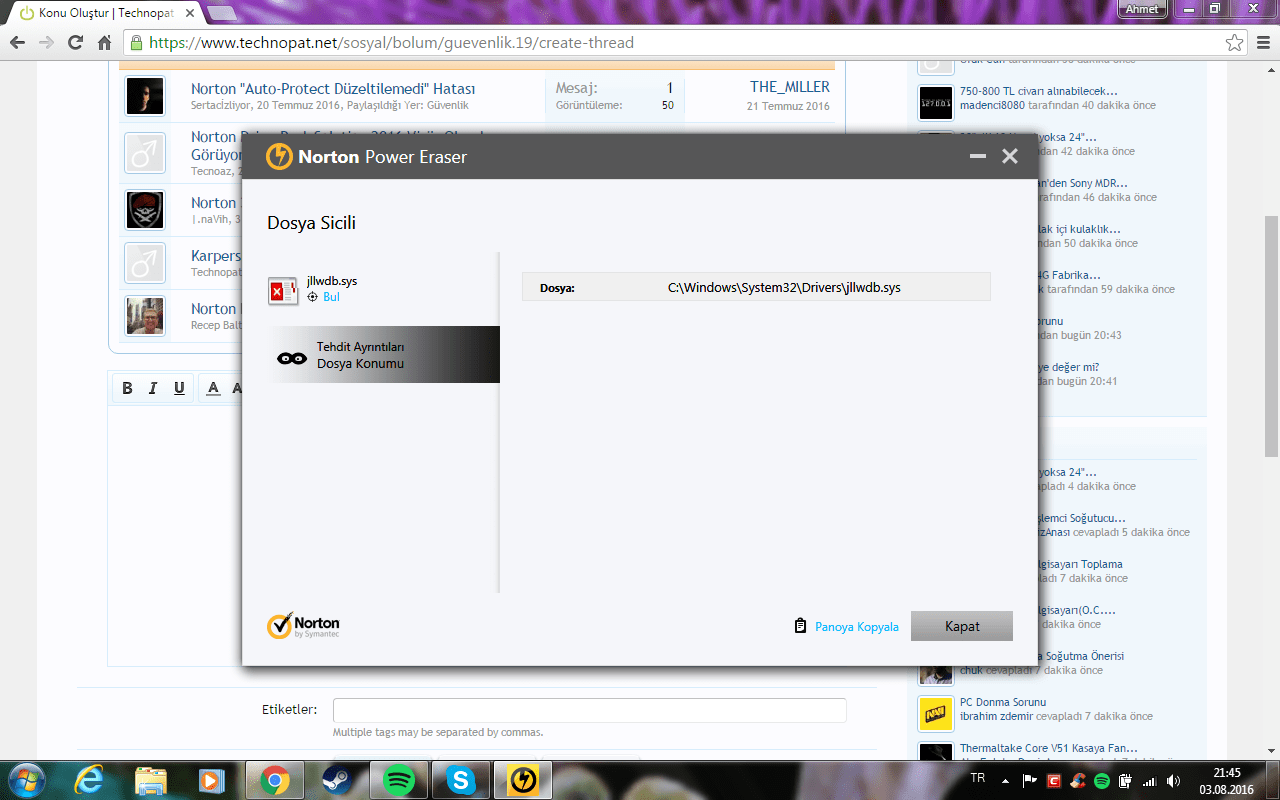The image size is (1280, 800).
Task: Click Panoya Kopyala link
Action: pos(857,627)
